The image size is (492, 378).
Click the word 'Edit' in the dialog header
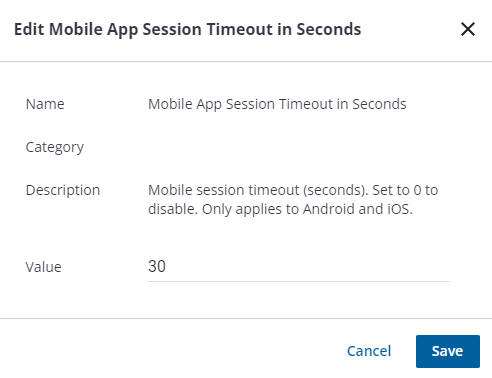coord(29,29)
